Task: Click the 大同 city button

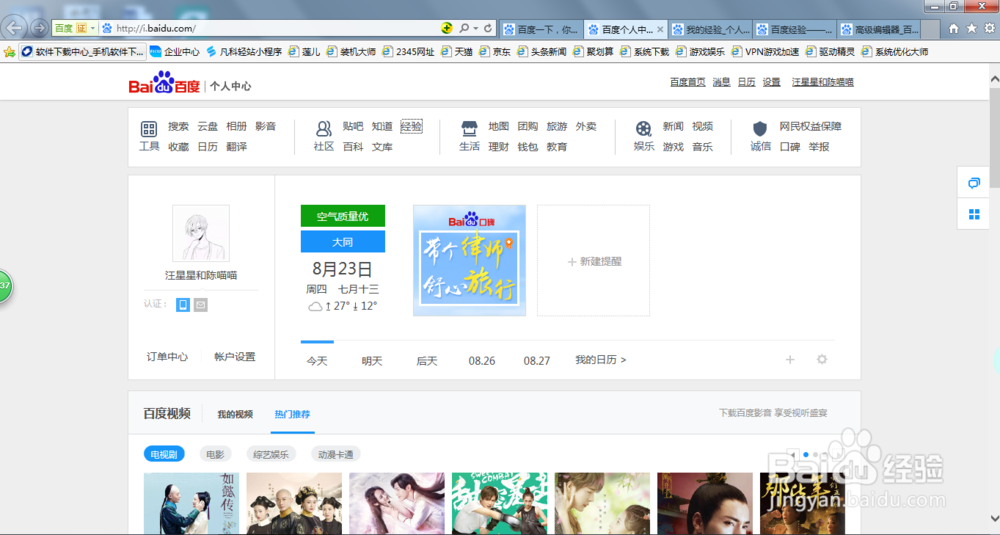Action: point(342,242)
